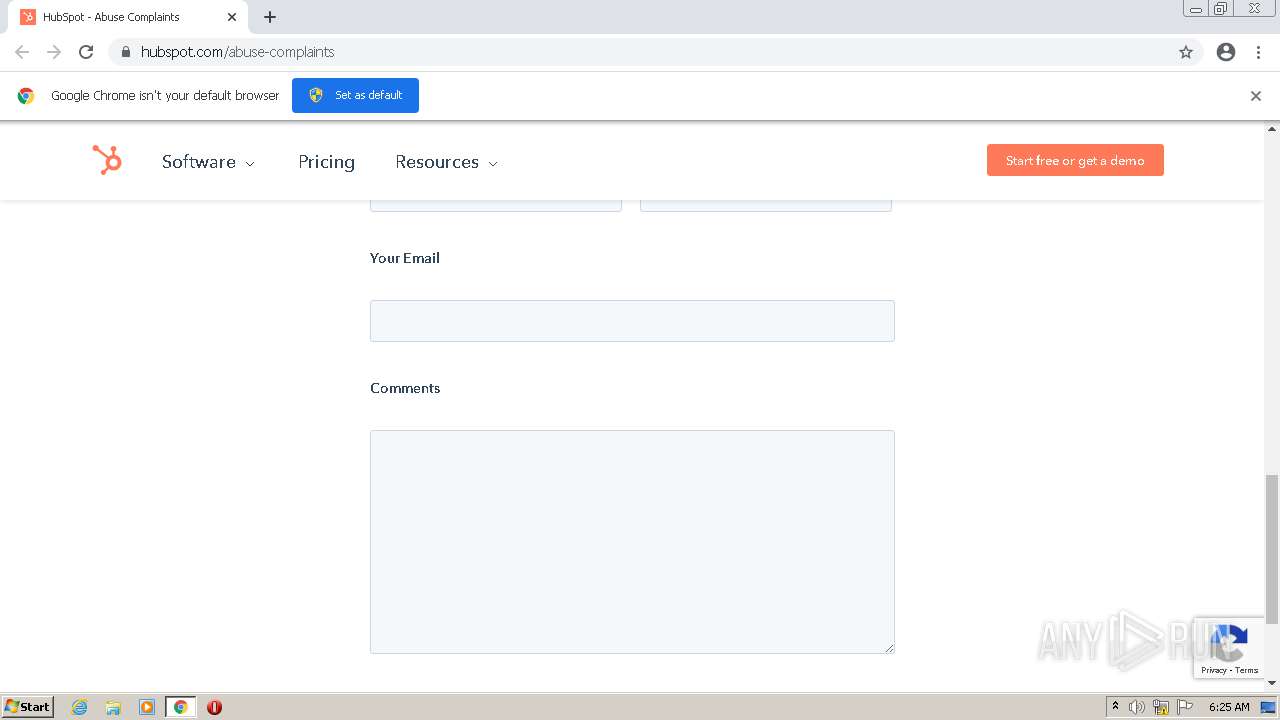The height and width of the screenshot is (720, 1280).
Task: Click the Action Center flag icon
Action: point(1185,707)
